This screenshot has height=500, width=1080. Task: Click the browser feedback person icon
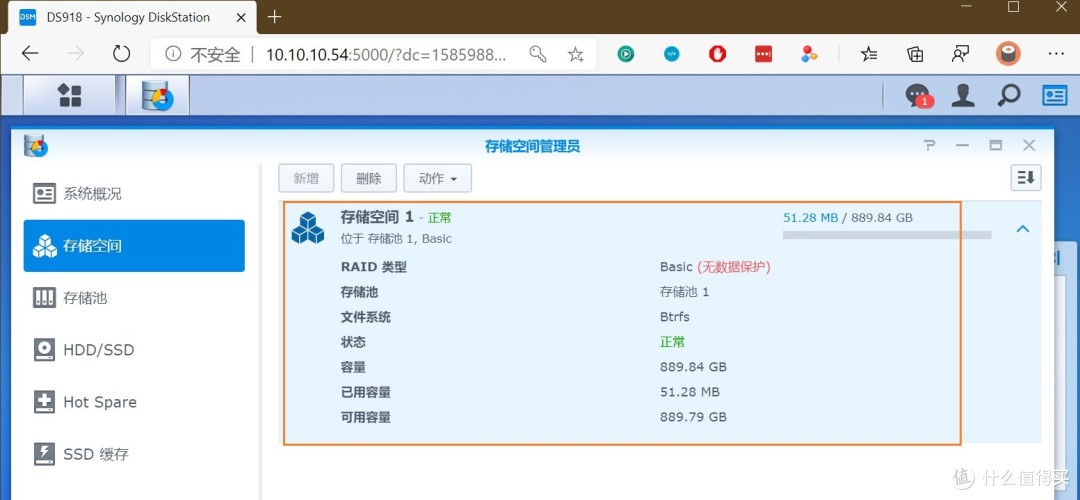click(960, 54)
